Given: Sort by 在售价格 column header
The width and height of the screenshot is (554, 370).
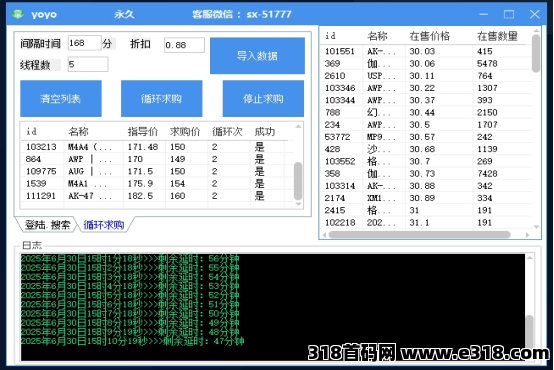Looking at the screenshot, I should point(429,36).
